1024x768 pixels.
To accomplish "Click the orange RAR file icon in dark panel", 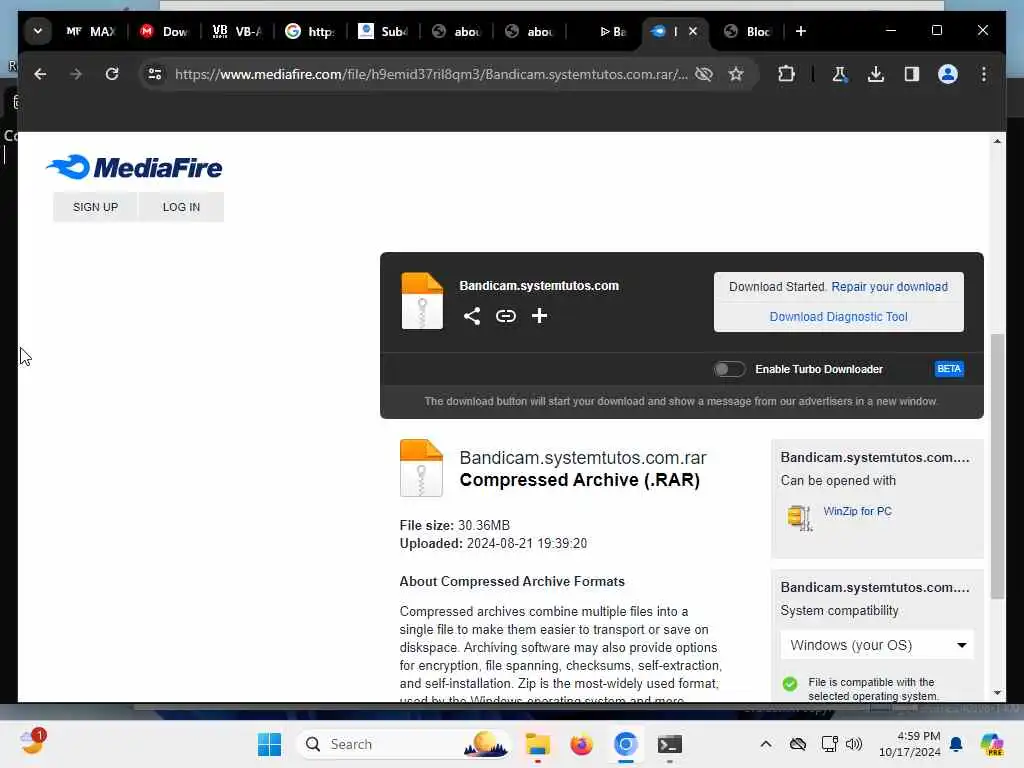I will point(422,301).
